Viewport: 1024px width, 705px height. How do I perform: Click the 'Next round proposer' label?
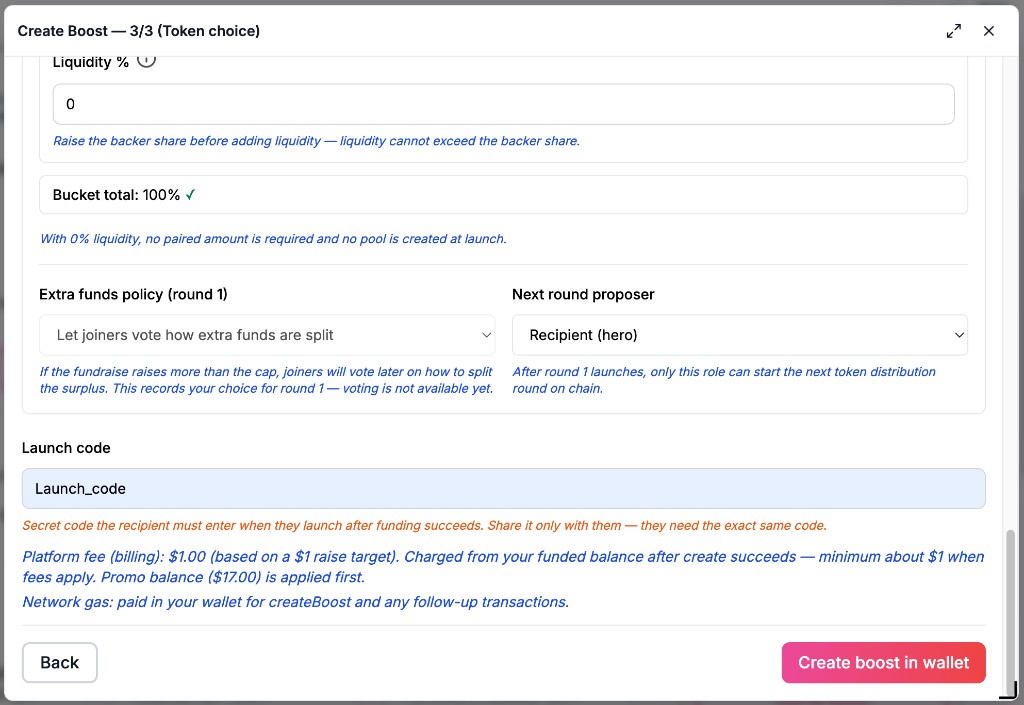[583, 294]
